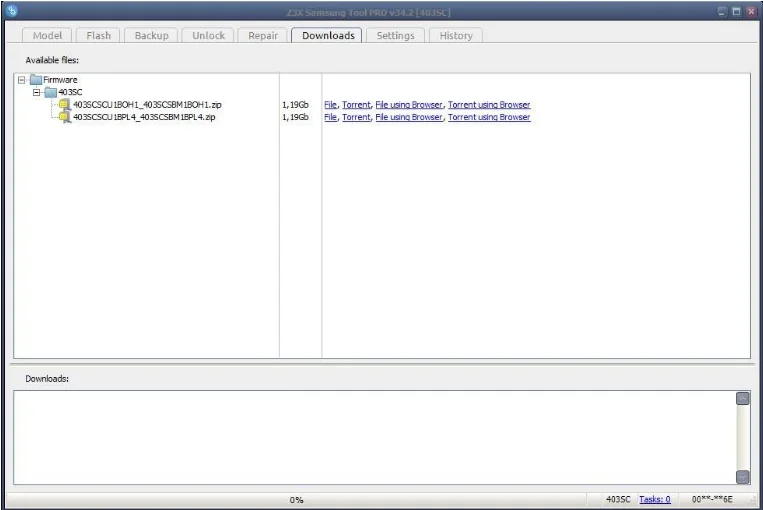Open the Model tab
Image resolution: width=763 pixels, height=510 pixels.
point(47,36)
